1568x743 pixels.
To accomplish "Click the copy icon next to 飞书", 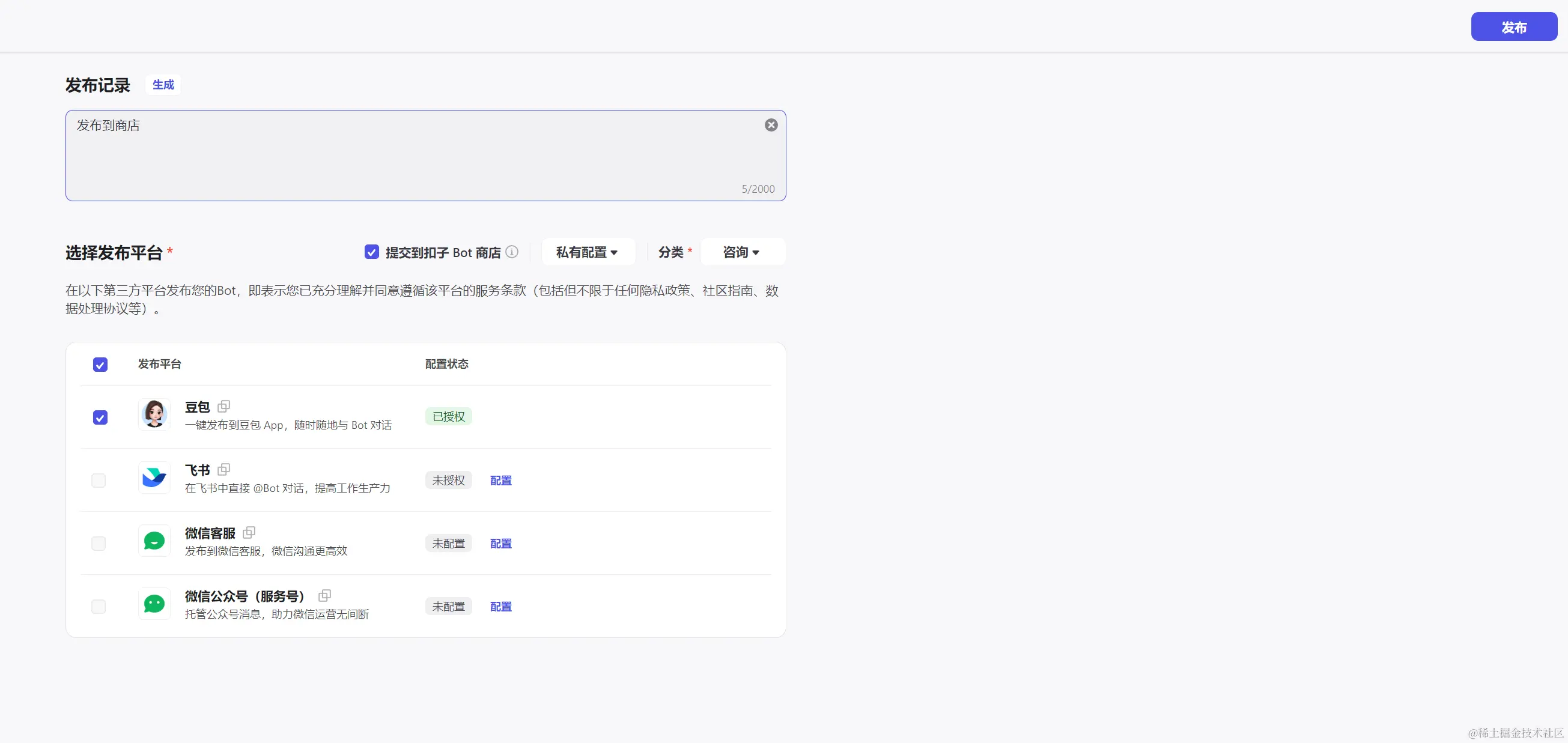I will pos(223,469).
